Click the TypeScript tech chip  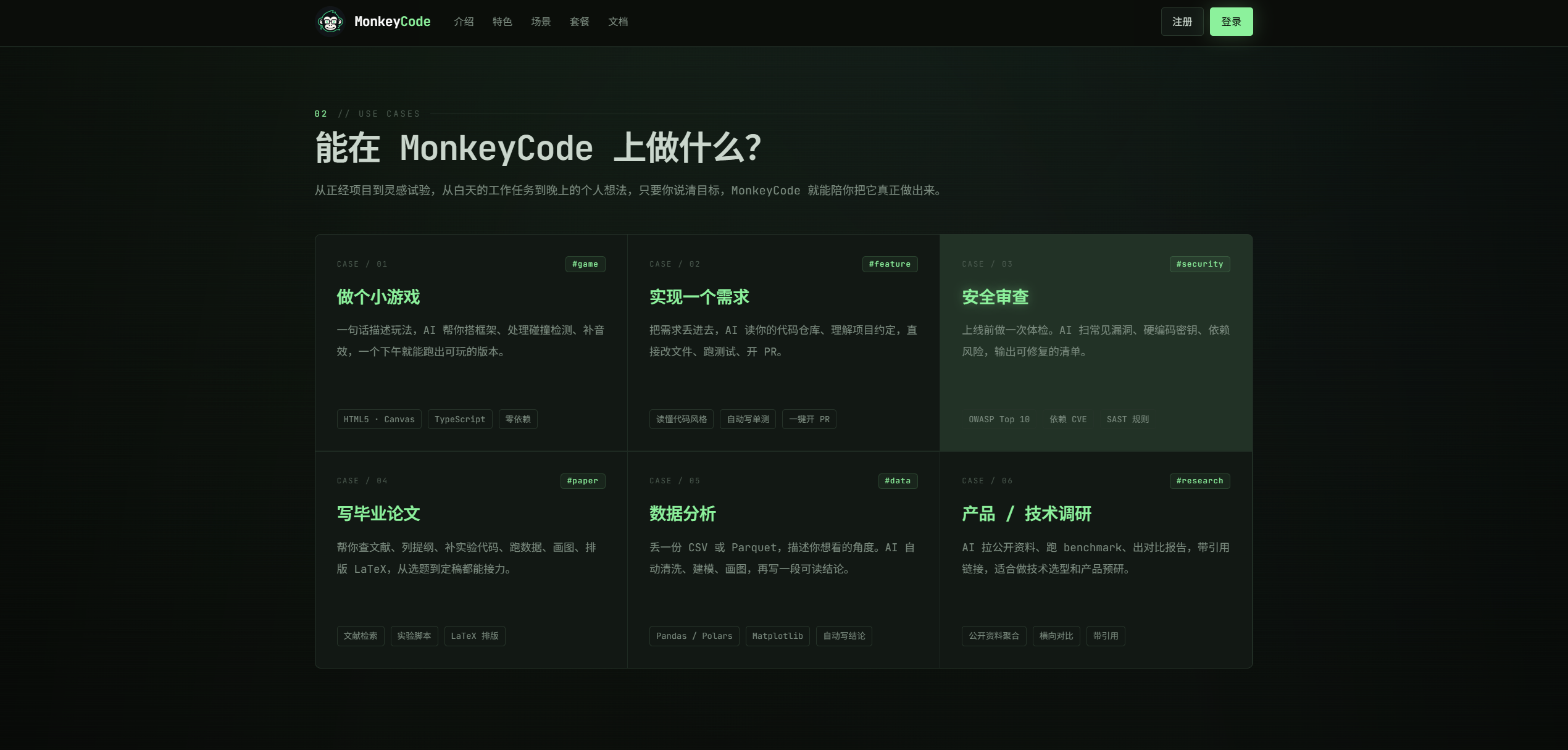459,419
